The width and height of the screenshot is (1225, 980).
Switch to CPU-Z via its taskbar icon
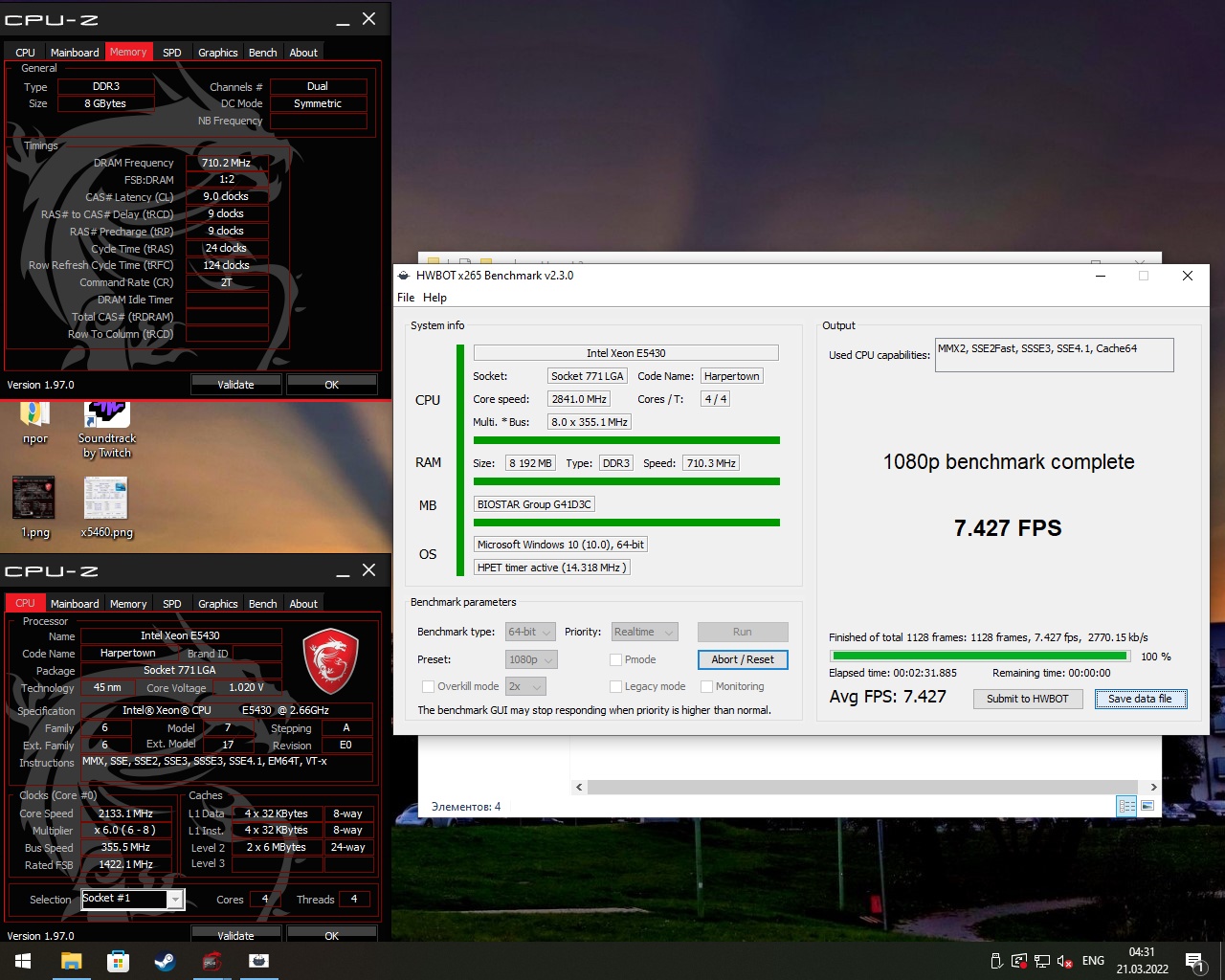pyautogui.click(x=212, y=961)
